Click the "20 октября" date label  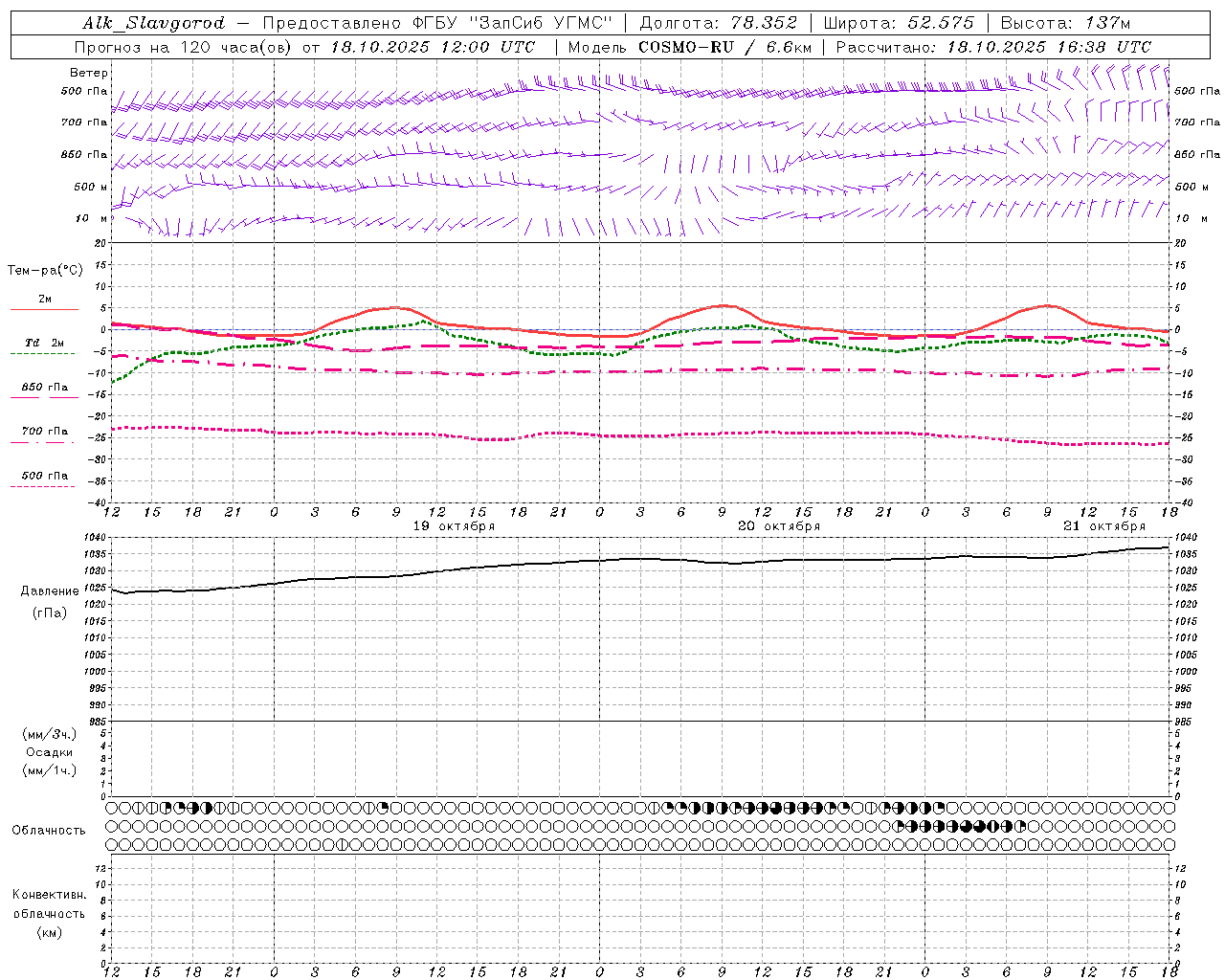pyautogui.click(x=779, y=526)
